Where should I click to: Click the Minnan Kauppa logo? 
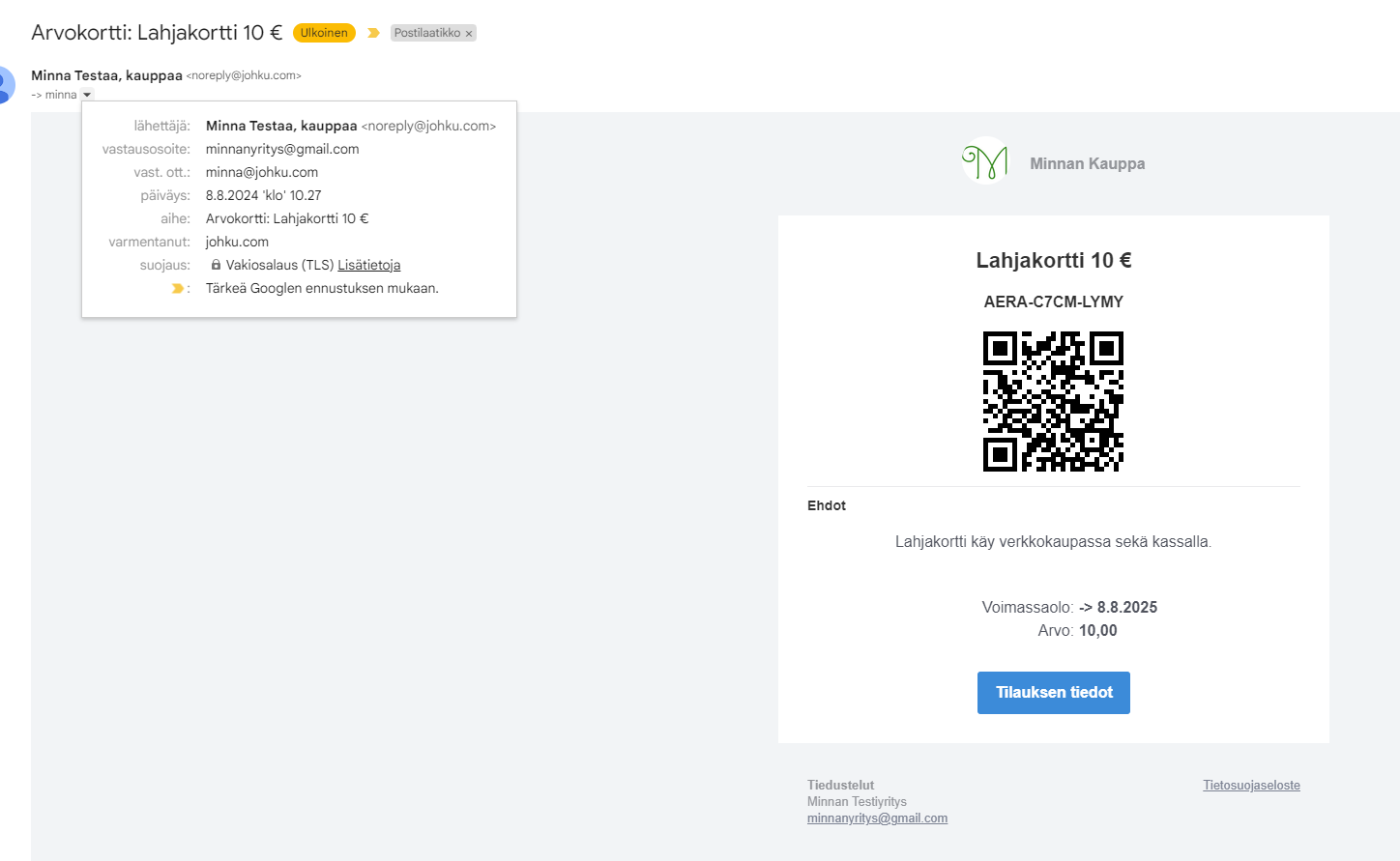click(985, 161)
